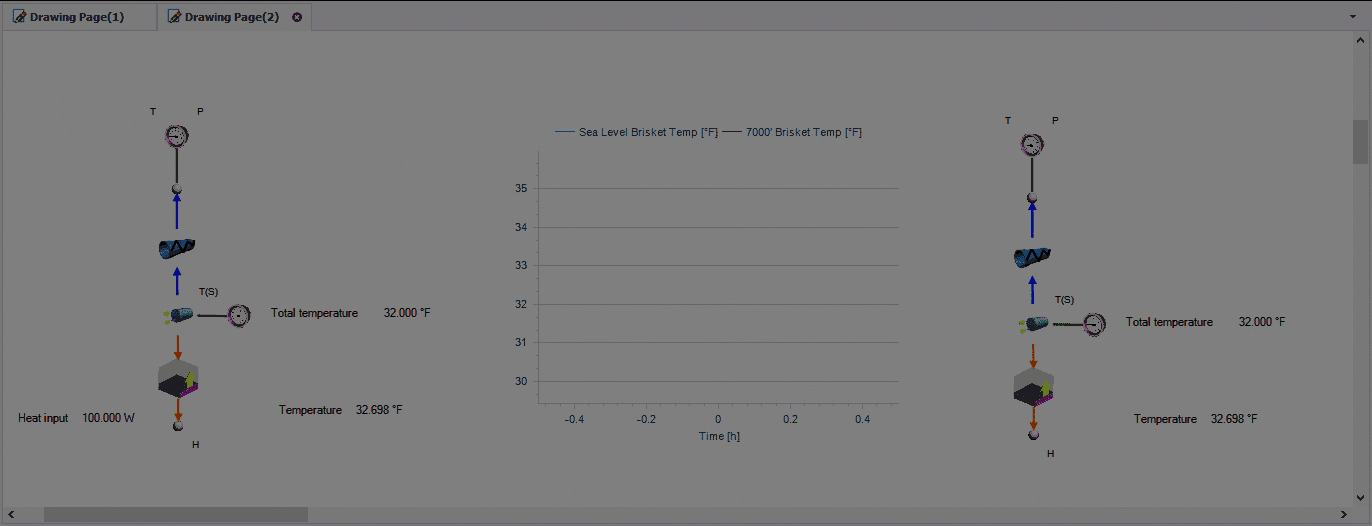Click the T(S) label in left diagram
This screenshot has height=526, width=1372.
point(208,292)
